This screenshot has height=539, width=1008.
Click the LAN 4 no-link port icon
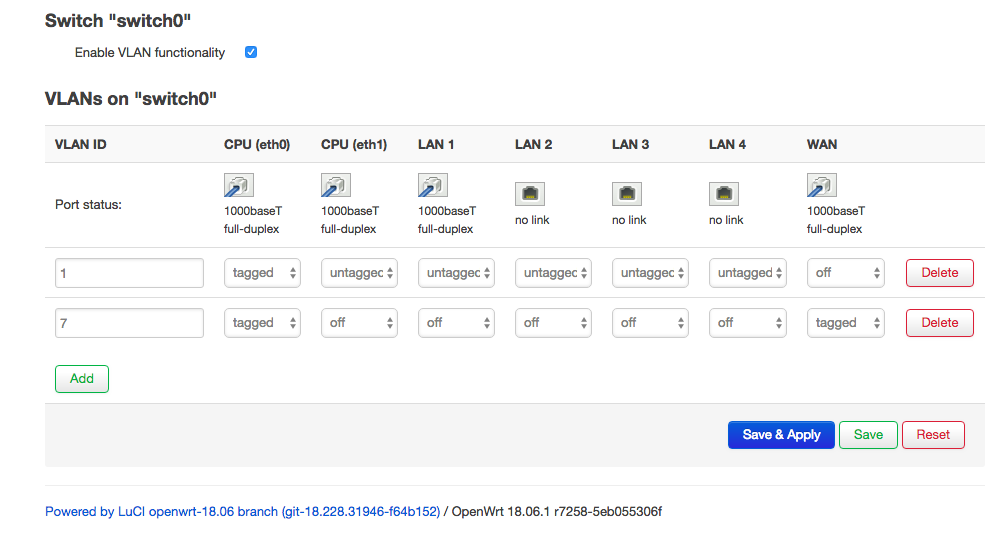[724, 194]
